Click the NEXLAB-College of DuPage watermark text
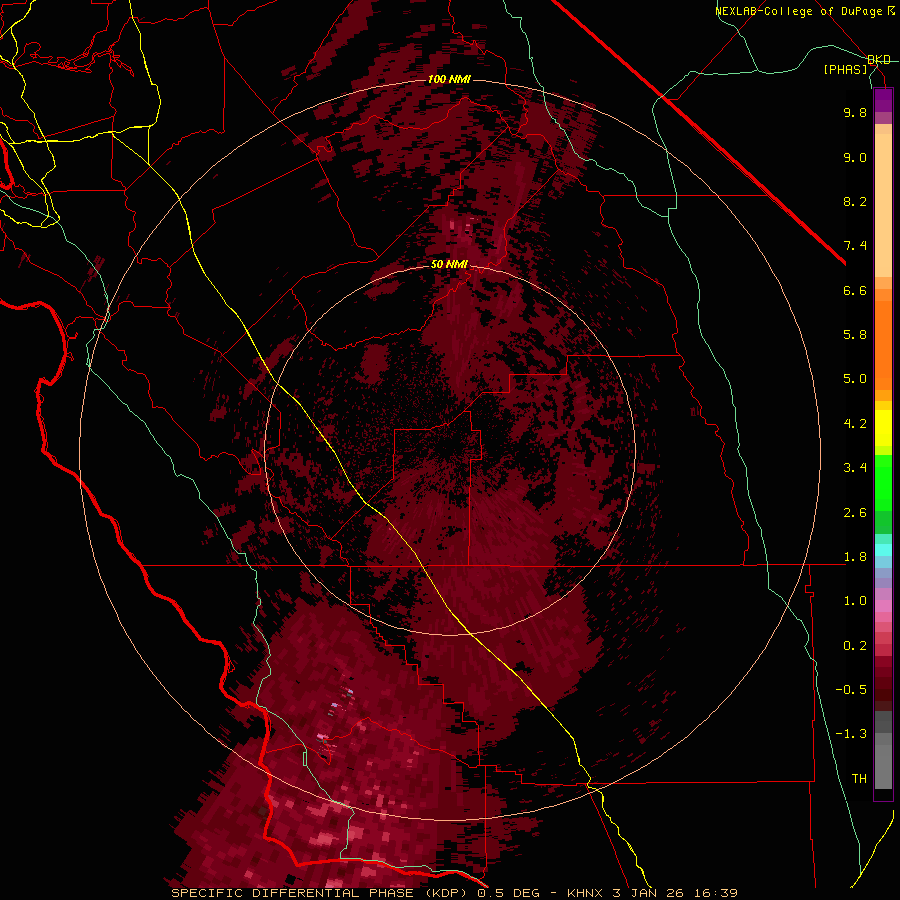This screenshot has height=900, width=900. 798,11
